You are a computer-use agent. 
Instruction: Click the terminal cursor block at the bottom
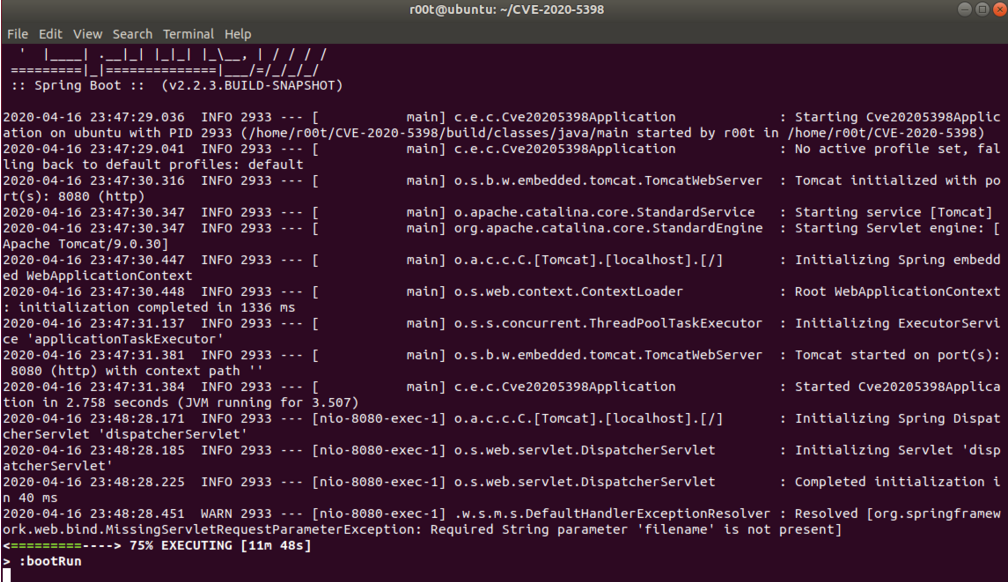[6, 575]
